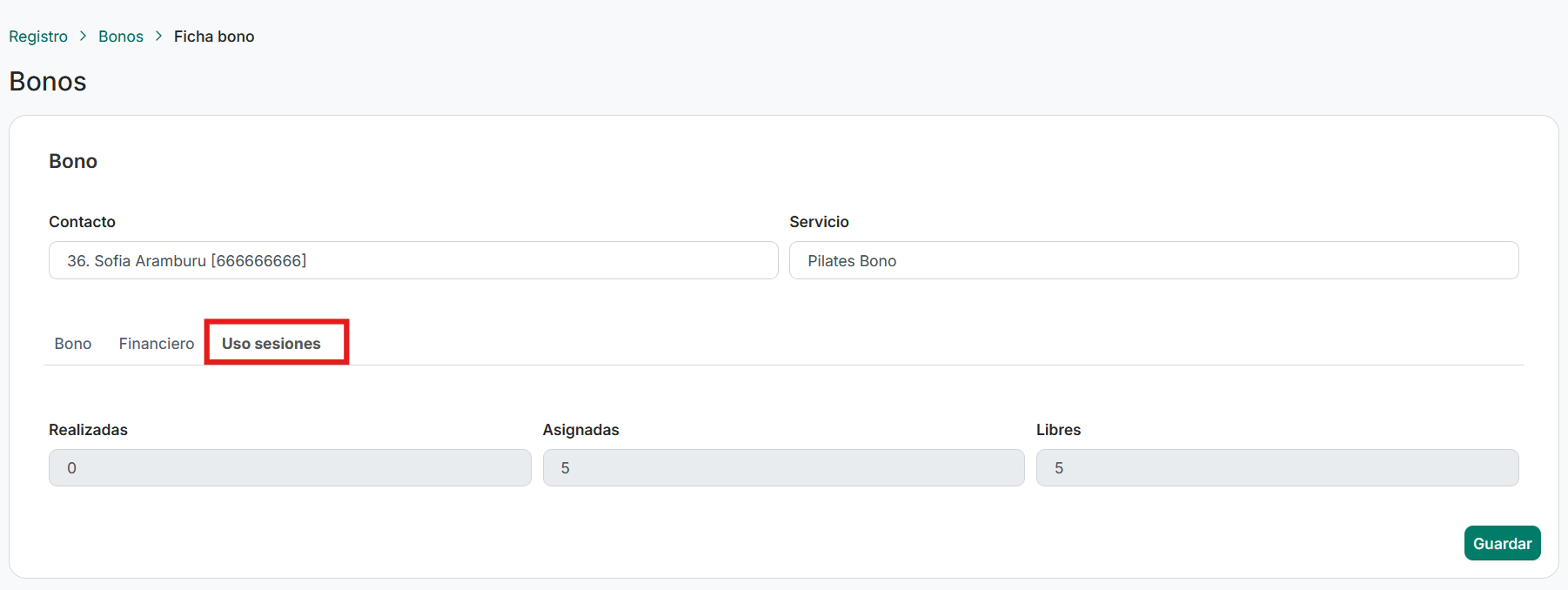
Task: Open the Servicio field showing Pilates Bono
Action: [x=1153, y=260]
